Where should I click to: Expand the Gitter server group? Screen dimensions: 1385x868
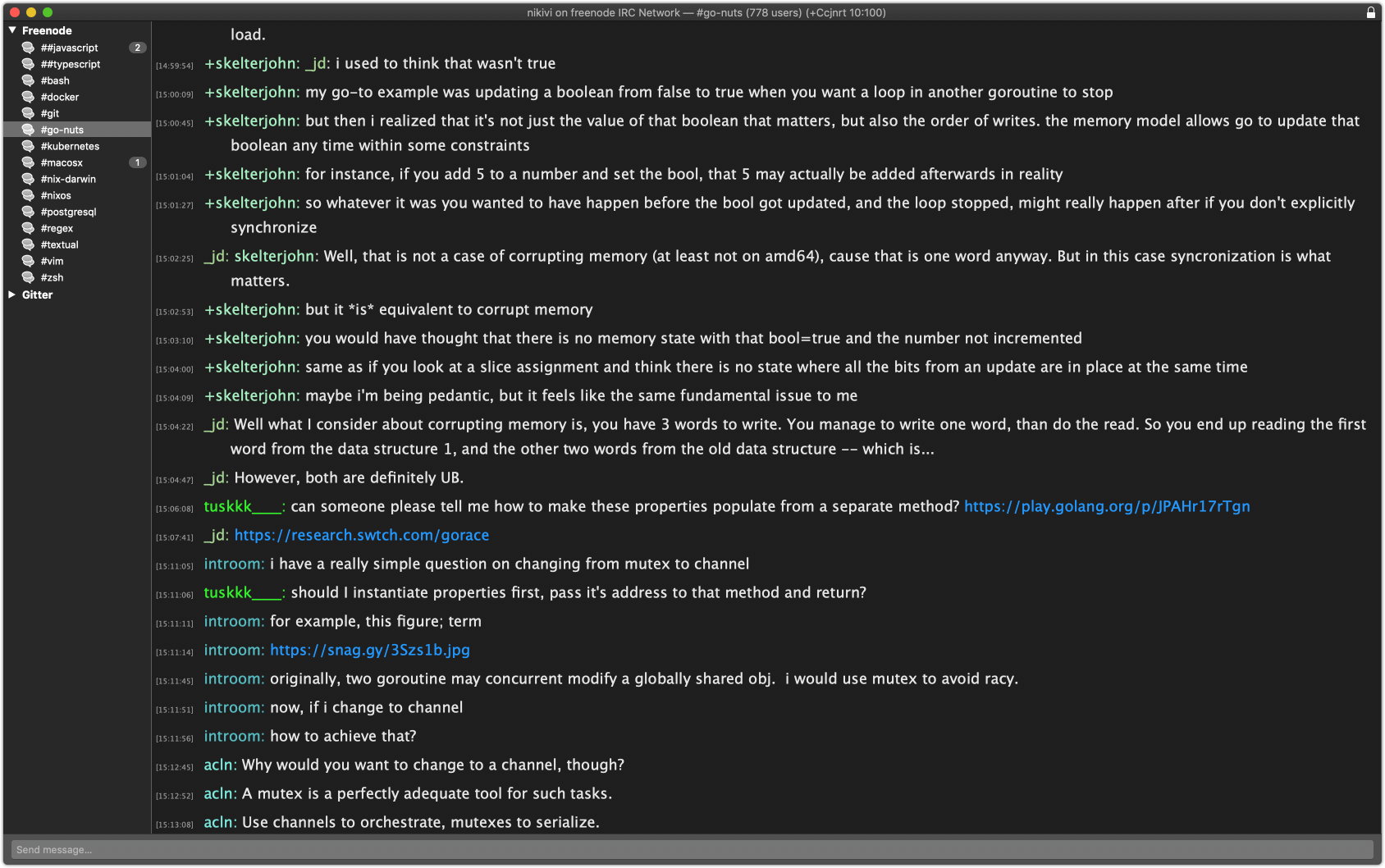[x=12, y=295]
